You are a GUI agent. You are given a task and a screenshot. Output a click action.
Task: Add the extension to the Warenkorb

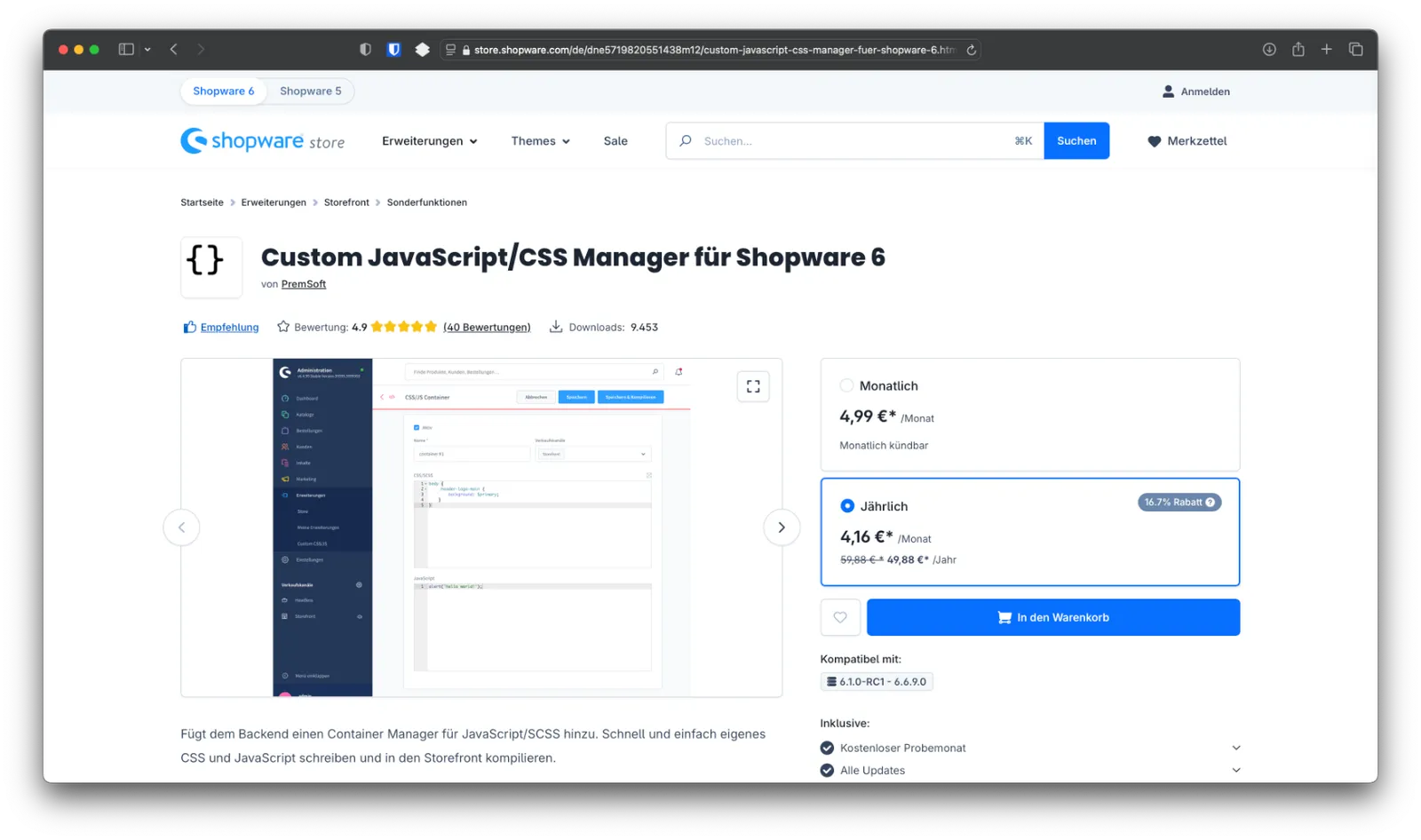1052,617
